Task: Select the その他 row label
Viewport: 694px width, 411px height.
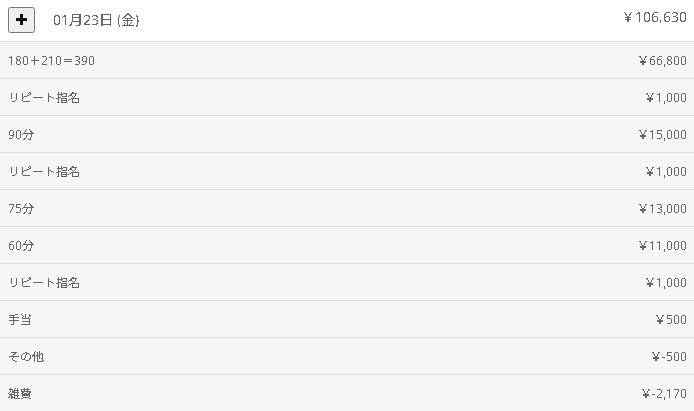Action: click(26, 357)
